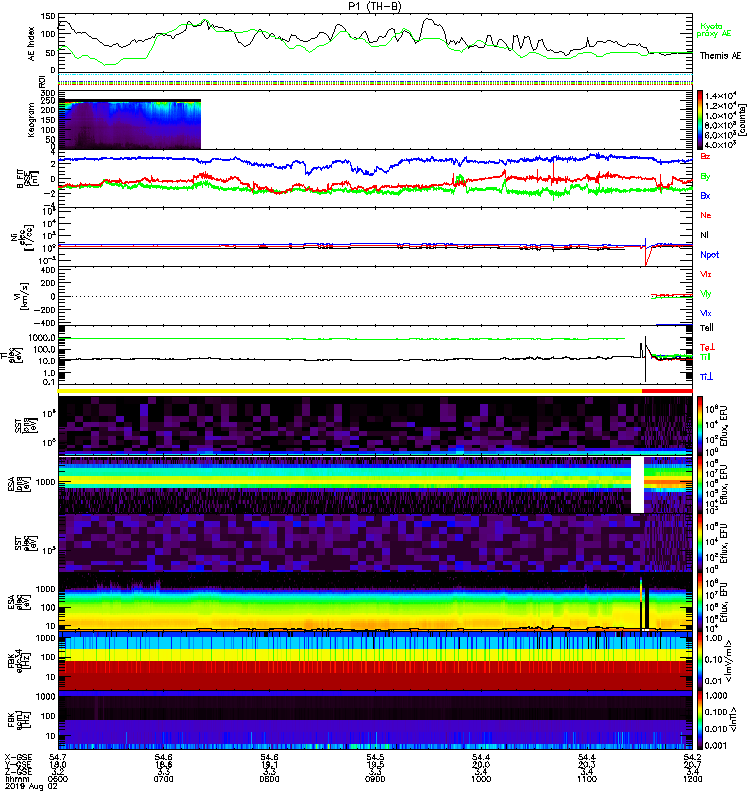The height and width of the screenshot is (800, 750).
Task: Click the "0700" time axis label
Action: (163, 779)
